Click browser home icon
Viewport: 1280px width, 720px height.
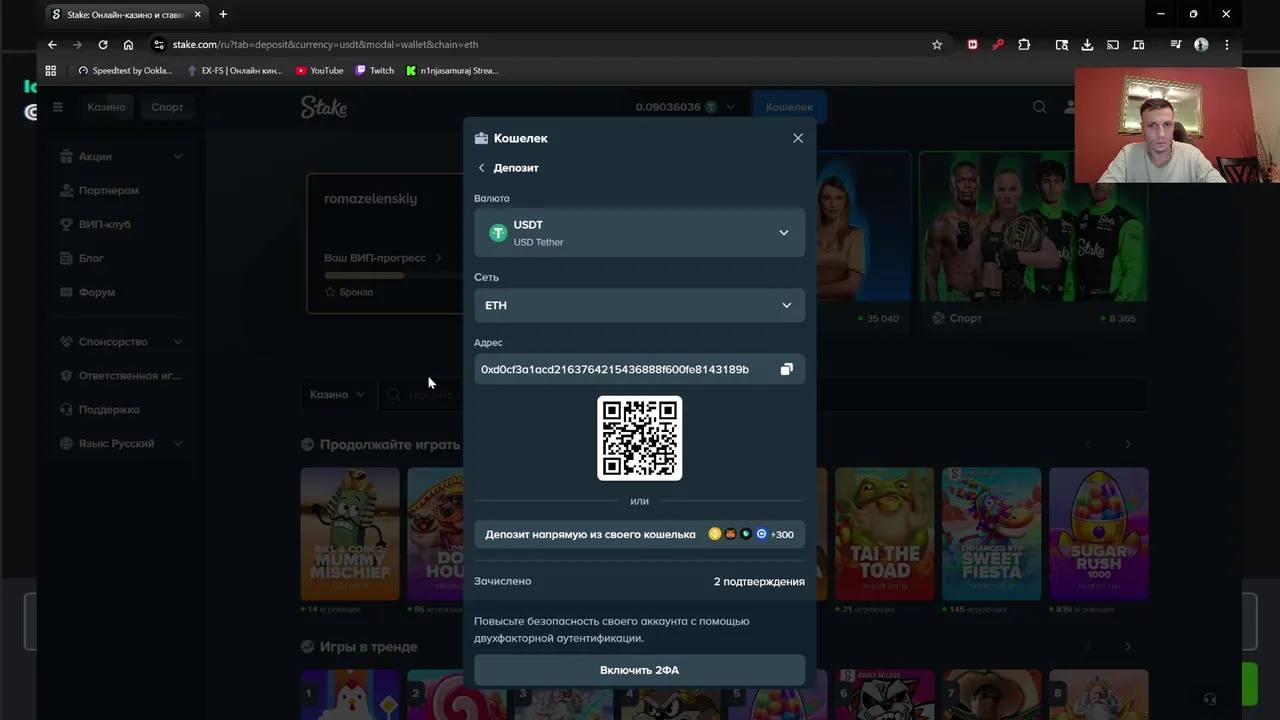click(x=128, y=45)
